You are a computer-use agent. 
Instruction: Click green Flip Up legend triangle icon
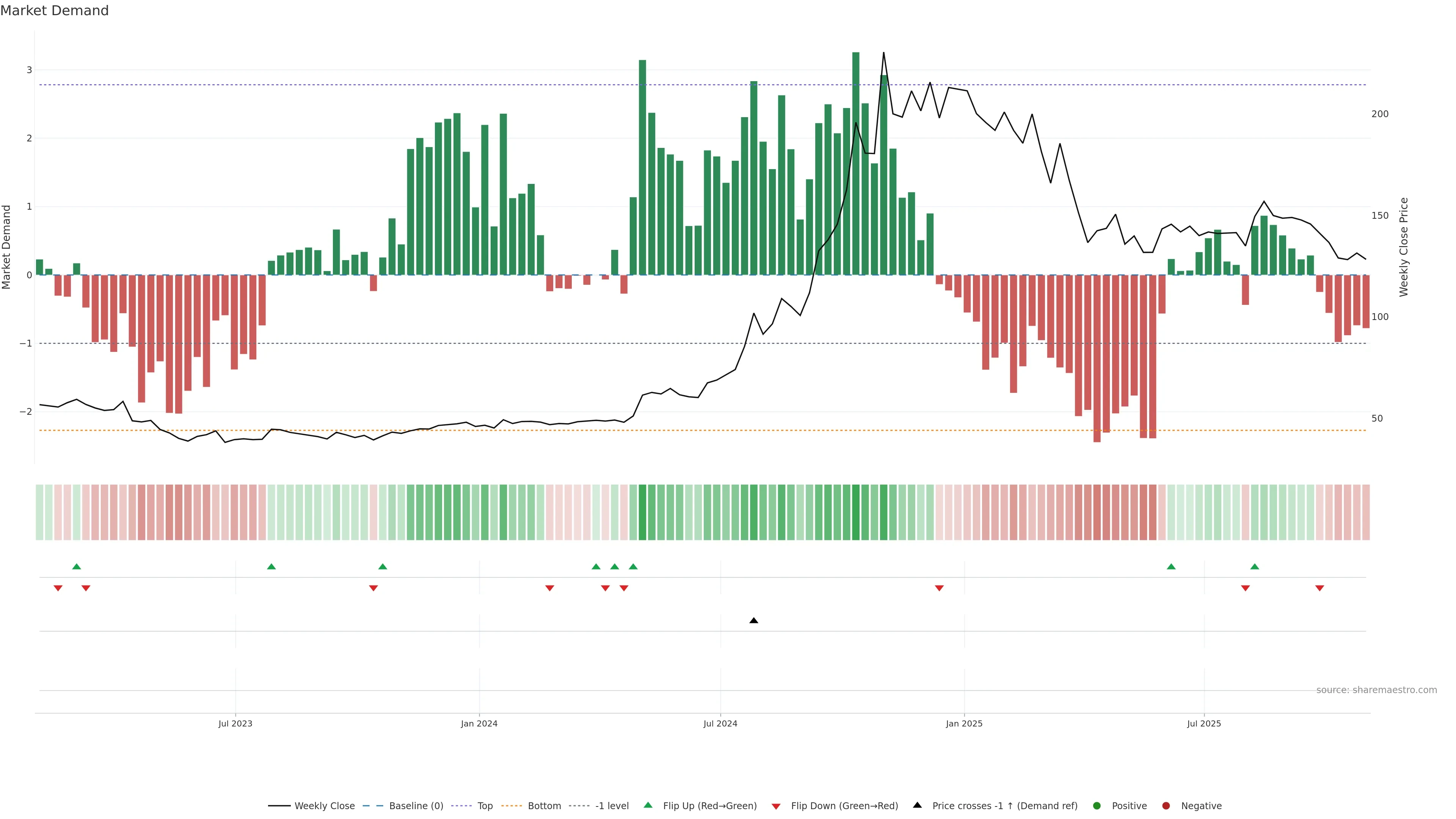pyautogui.click(x=648, y=805)
